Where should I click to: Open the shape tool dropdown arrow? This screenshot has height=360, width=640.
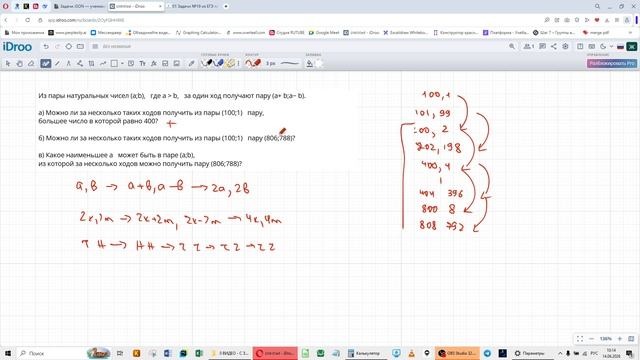pos(122,63)
